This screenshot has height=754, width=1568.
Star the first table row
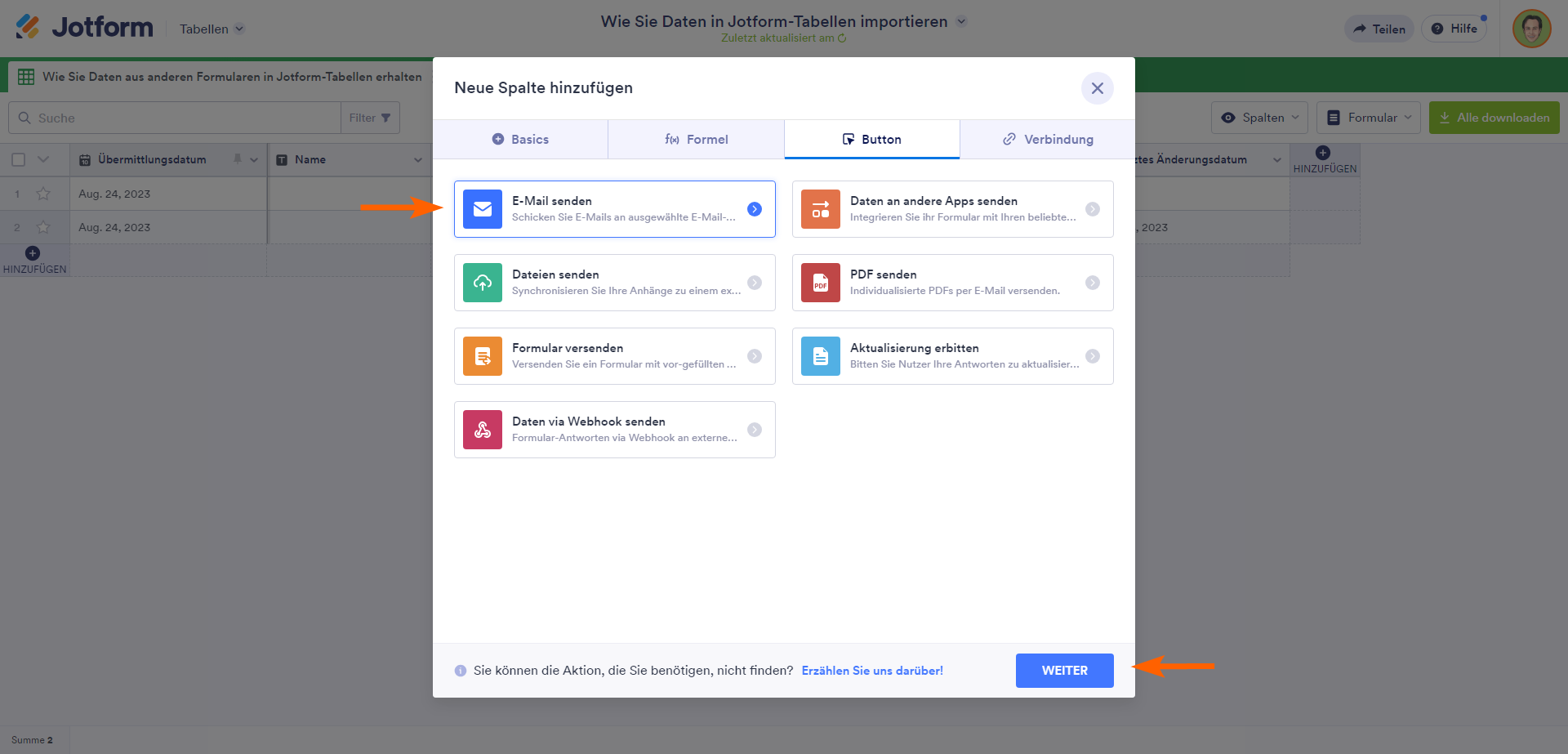click(43, 194)
